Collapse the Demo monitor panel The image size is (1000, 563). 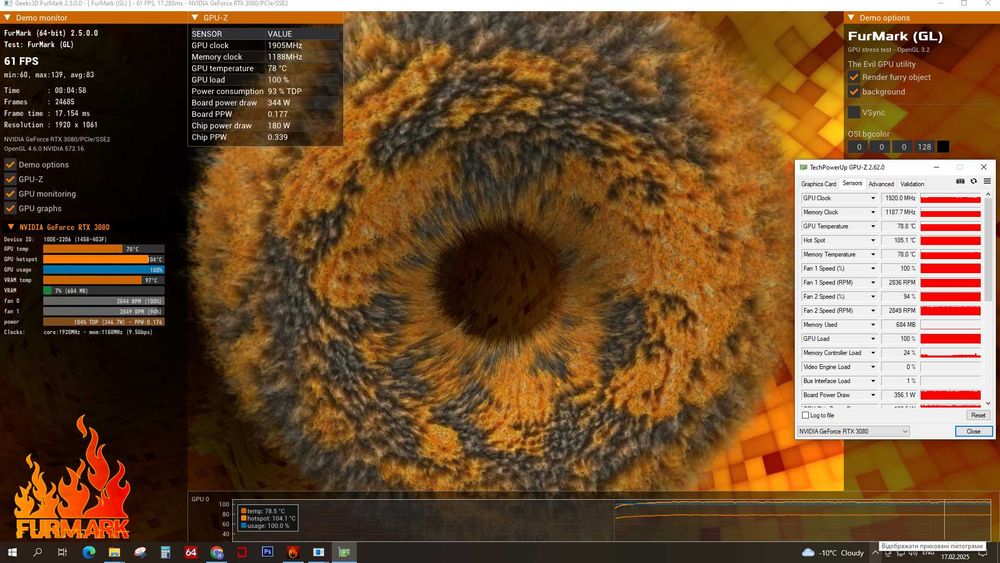(7, 18)
